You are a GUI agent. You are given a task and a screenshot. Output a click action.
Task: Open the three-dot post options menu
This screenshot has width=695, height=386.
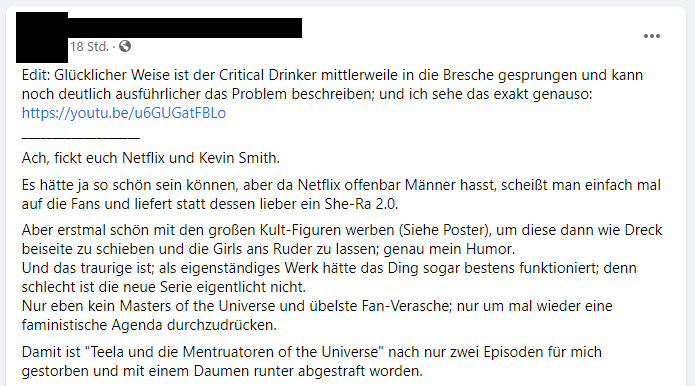point(652,36)
